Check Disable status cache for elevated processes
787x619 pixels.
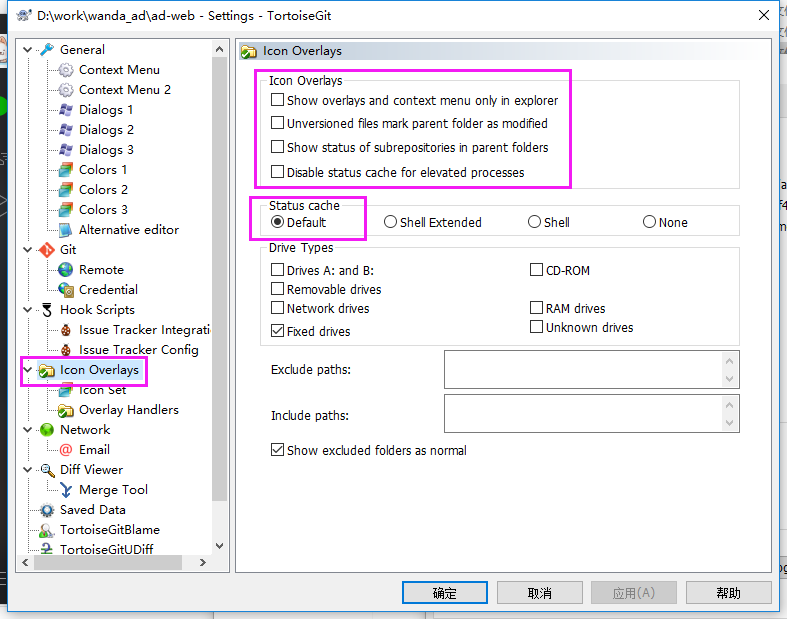click(278, 172)
